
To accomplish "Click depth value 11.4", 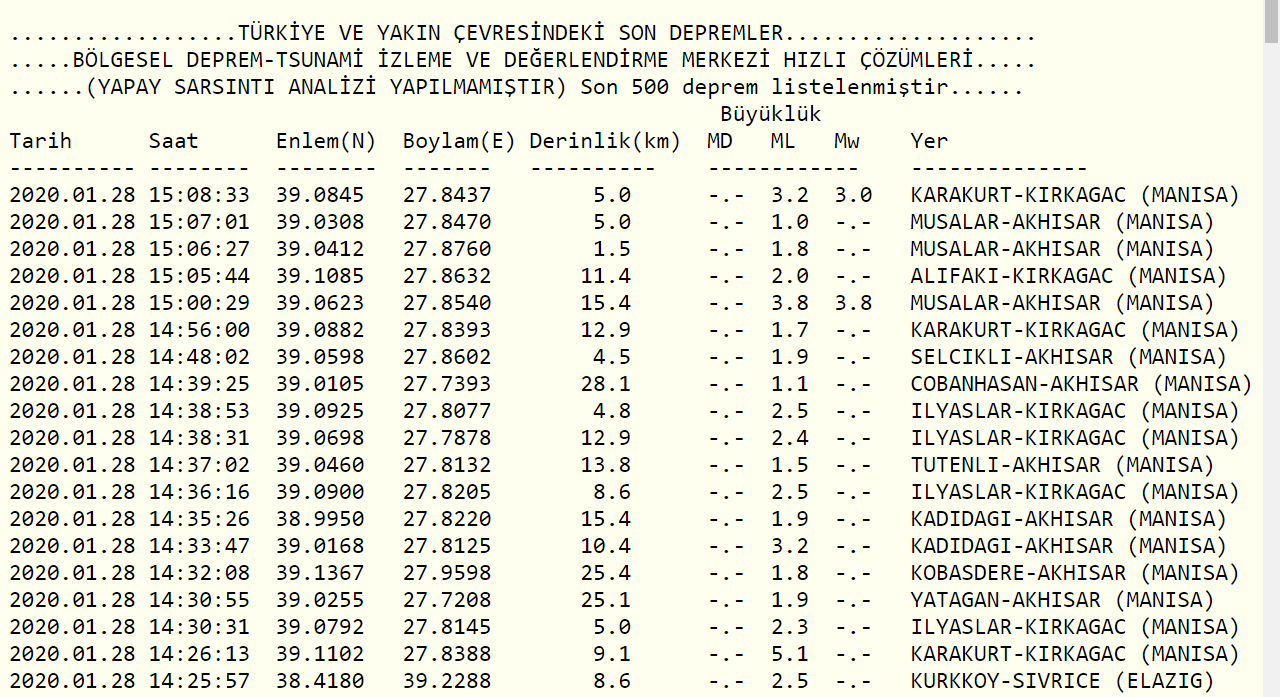I will (605, 276).
